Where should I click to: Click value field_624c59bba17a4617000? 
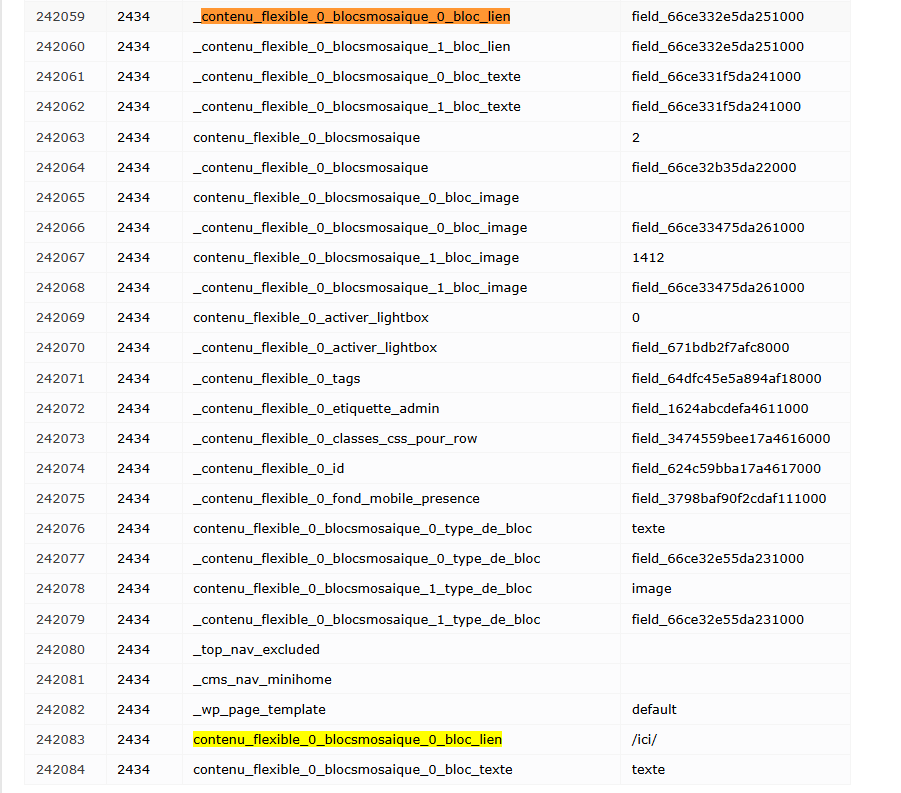(x=726, y=468)
